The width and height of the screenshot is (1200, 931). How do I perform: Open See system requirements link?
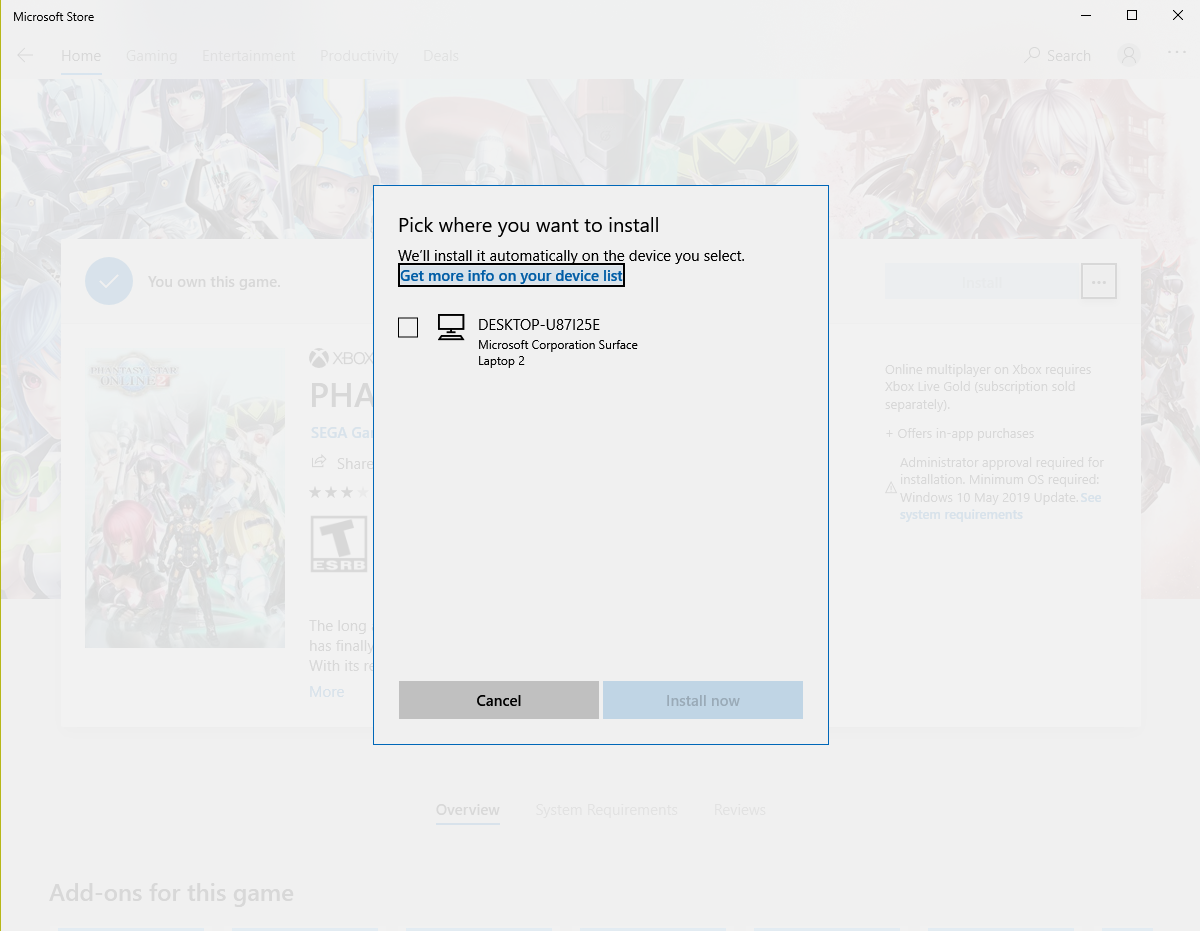coord(1000,506)
